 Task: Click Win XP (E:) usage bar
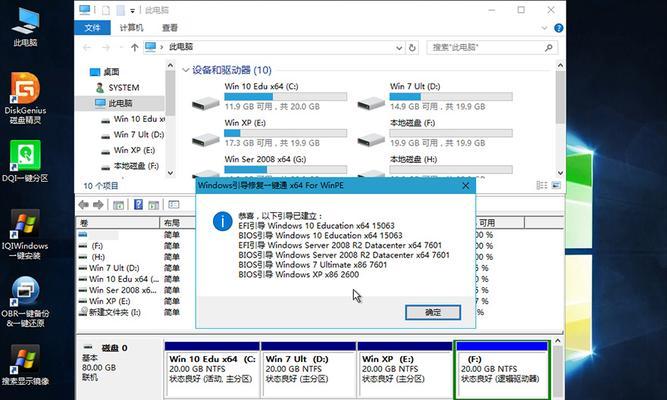pyautogui.click(x=285, y=134)
